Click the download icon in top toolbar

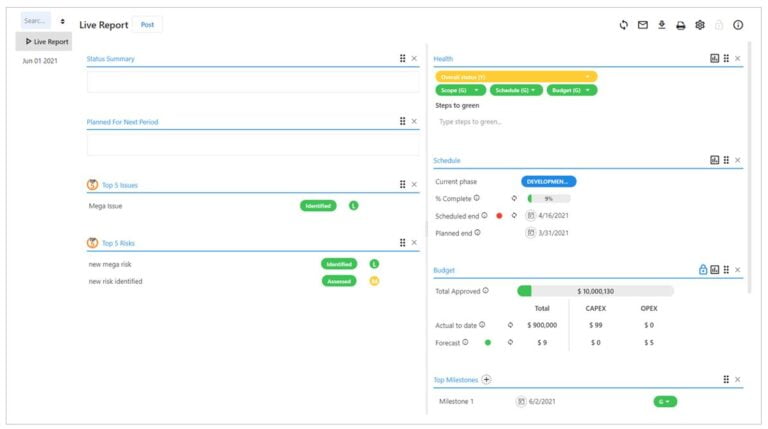click(662, 25)
